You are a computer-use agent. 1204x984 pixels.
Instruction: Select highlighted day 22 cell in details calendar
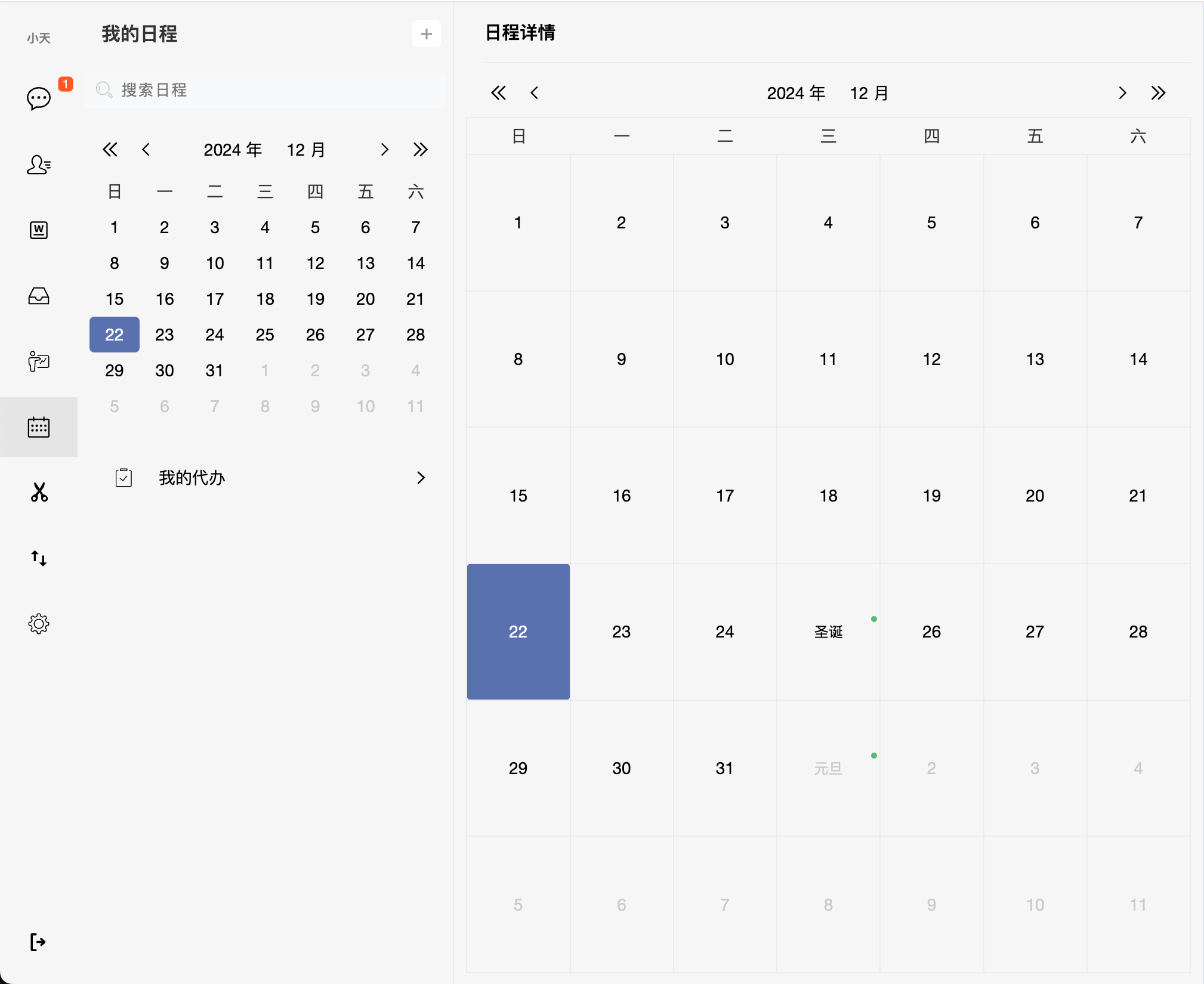pyautogui.click(x=518, y=632)
